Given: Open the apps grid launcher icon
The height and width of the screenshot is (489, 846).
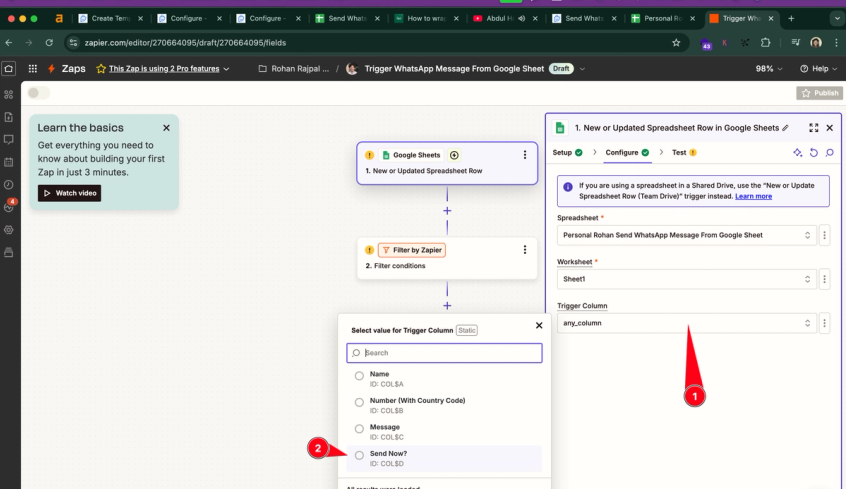Looking at the screenshot, I should (32, 69).
